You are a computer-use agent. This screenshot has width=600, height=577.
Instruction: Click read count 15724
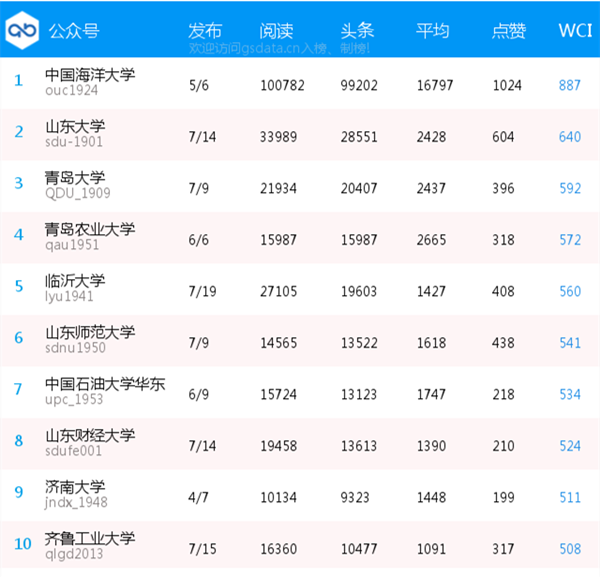pos(279,394)
